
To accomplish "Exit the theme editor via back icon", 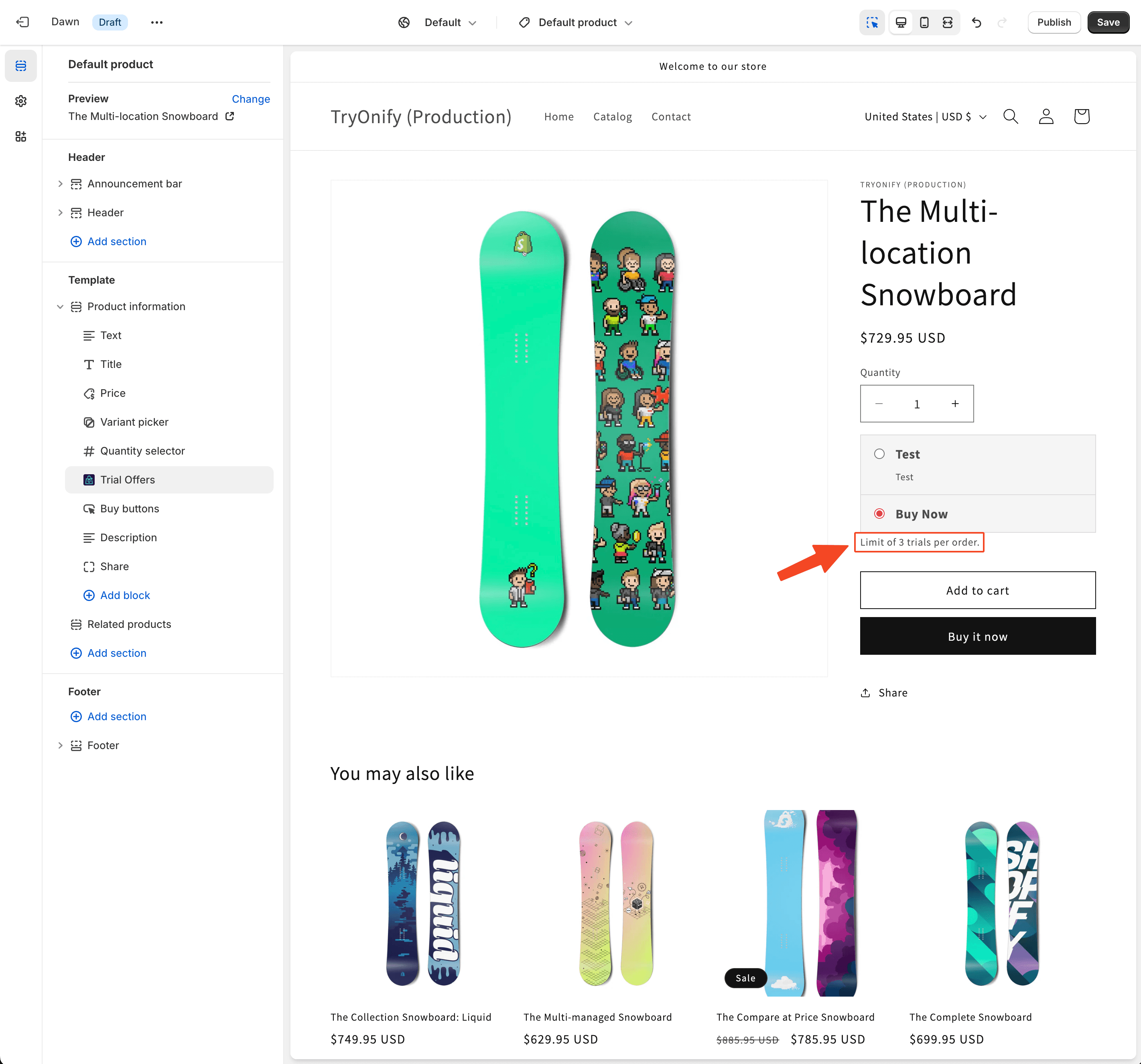I will click(22, 22).
